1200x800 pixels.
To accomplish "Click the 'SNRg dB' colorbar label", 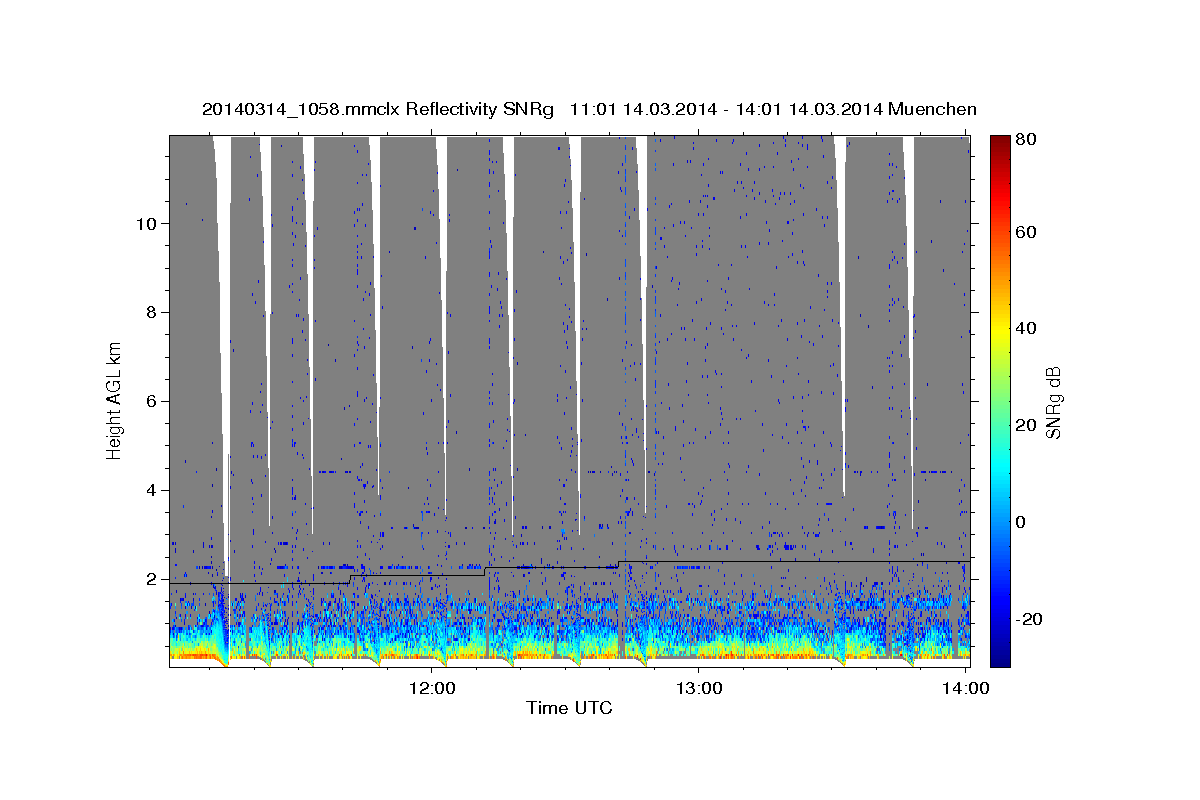I will pos(1053,402).
